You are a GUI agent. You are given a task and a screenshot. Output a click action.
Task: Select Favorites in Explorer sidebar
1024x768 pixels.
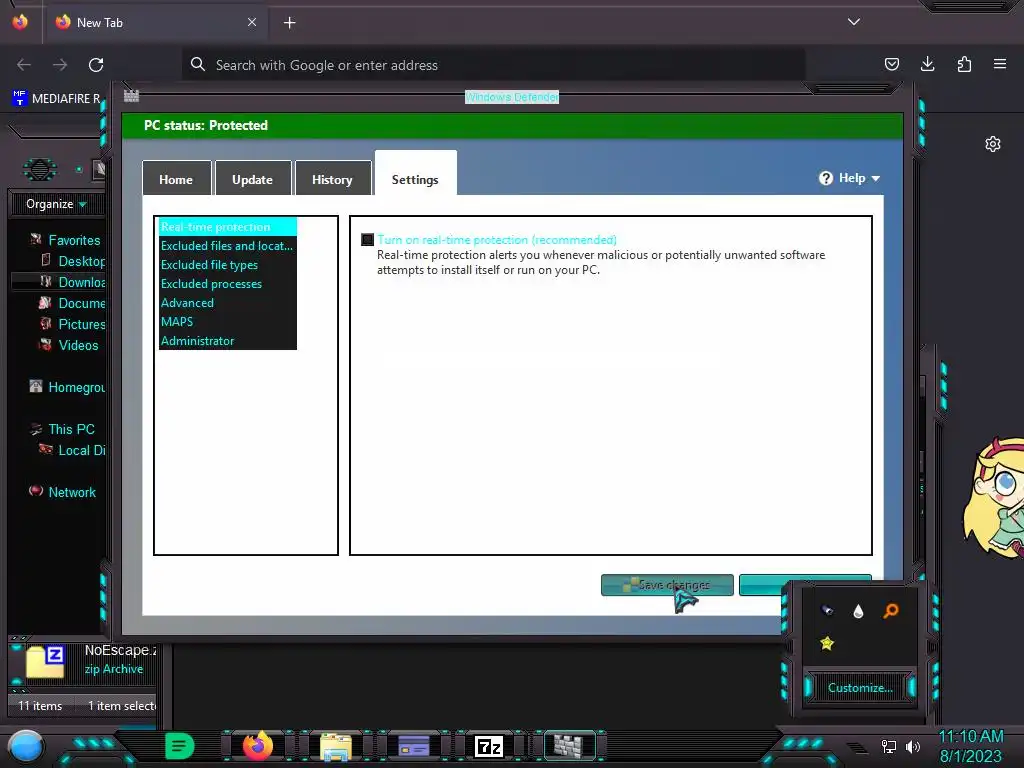click(x=66, y=240)
